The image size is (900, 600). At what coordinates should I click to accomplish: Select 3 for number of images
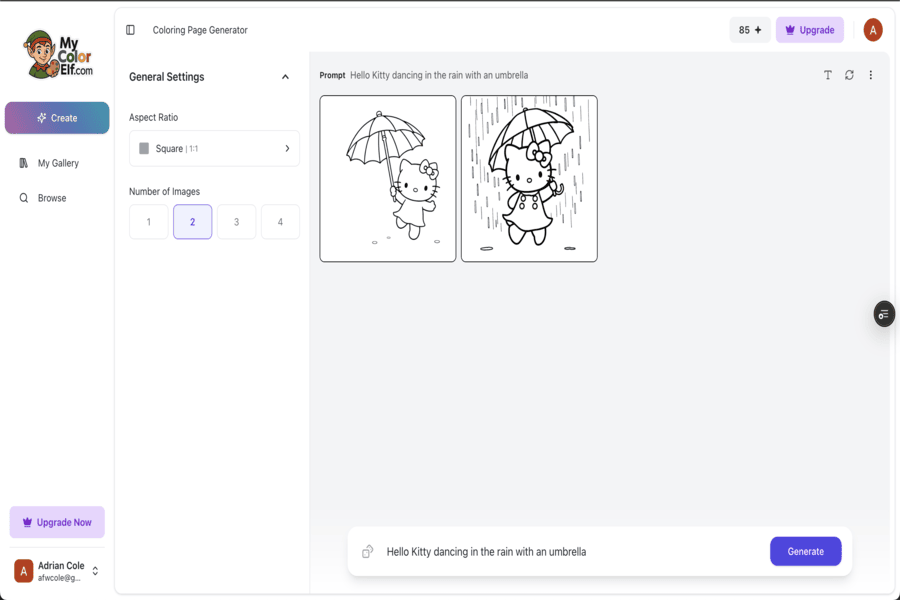click(236, 222)
